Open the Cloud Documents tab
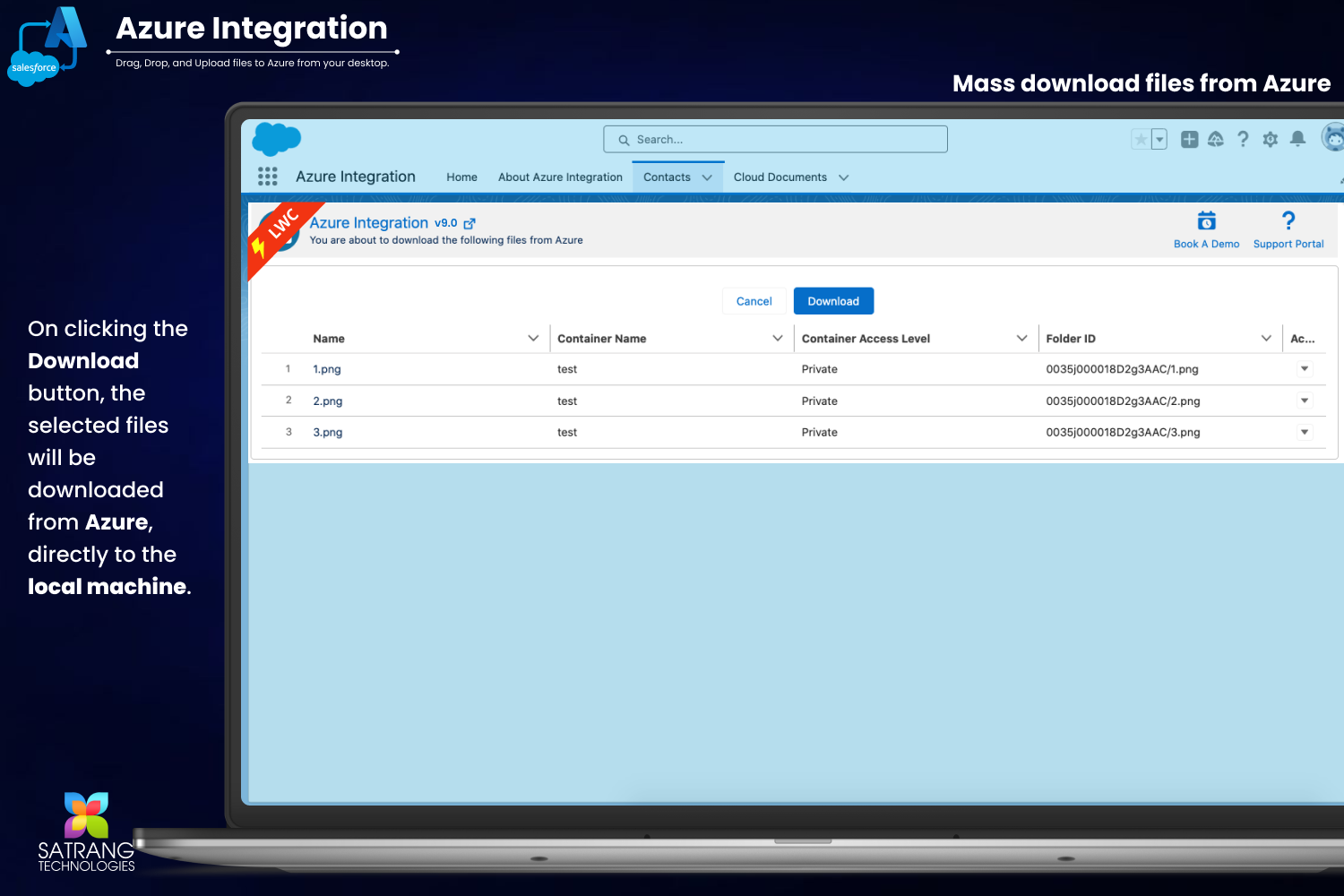 point(780,177)
